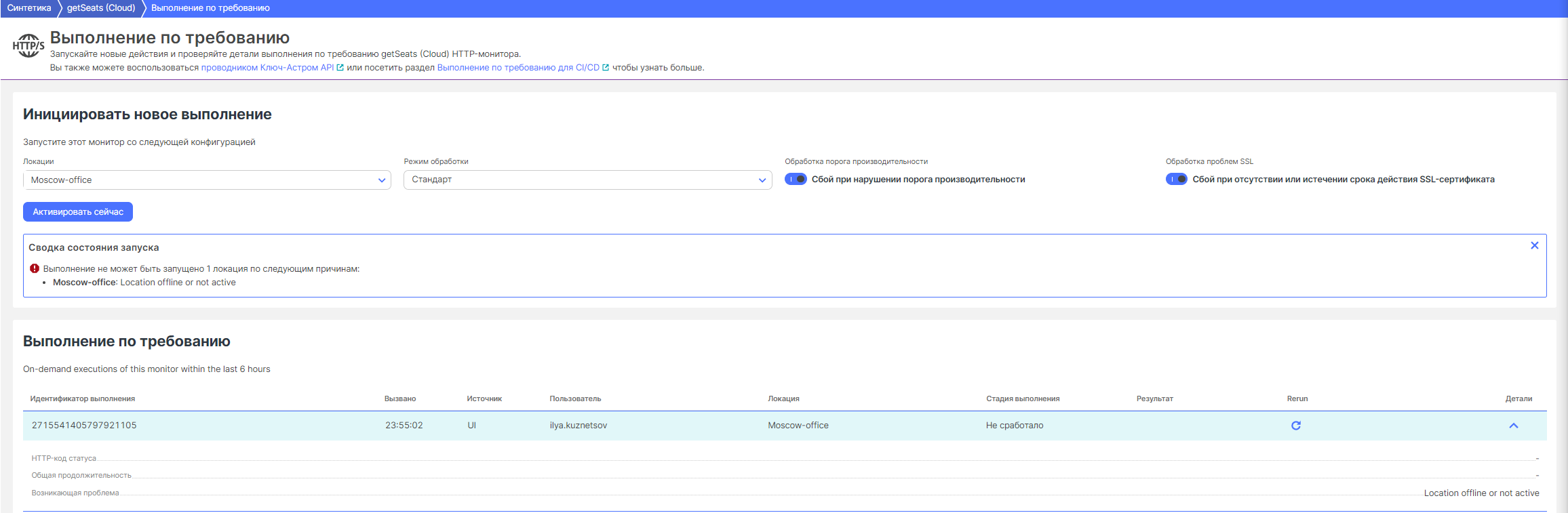Click the Идентификатор выполнения column header
This screenshot has width=1568, height=513.
(83, 398)
